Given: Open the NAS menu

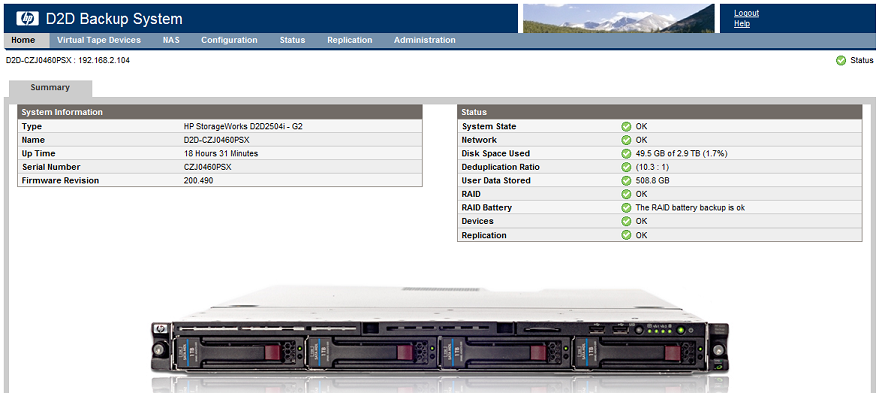Looking at the screenshot, I should [x=171, y=40].
